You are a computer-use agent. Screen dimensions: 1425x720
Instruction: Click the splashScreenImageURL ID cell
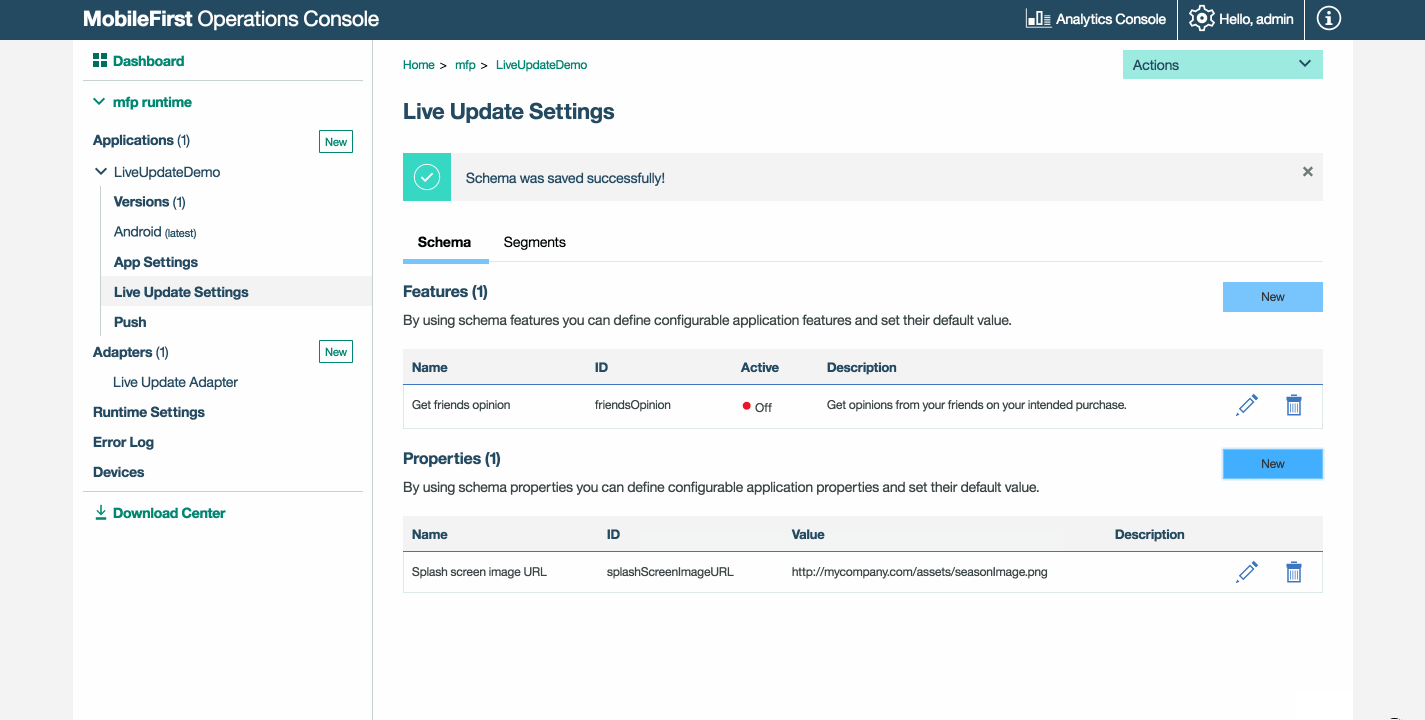click(671, 572)
